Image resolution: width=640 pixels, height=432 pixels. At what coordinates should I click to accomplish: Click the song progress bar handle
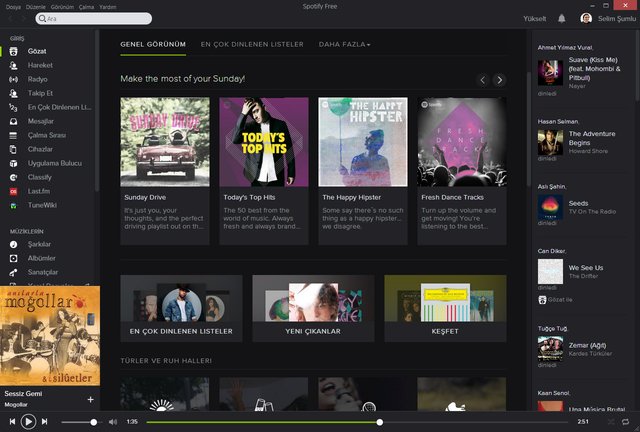[x=380, y=422]
